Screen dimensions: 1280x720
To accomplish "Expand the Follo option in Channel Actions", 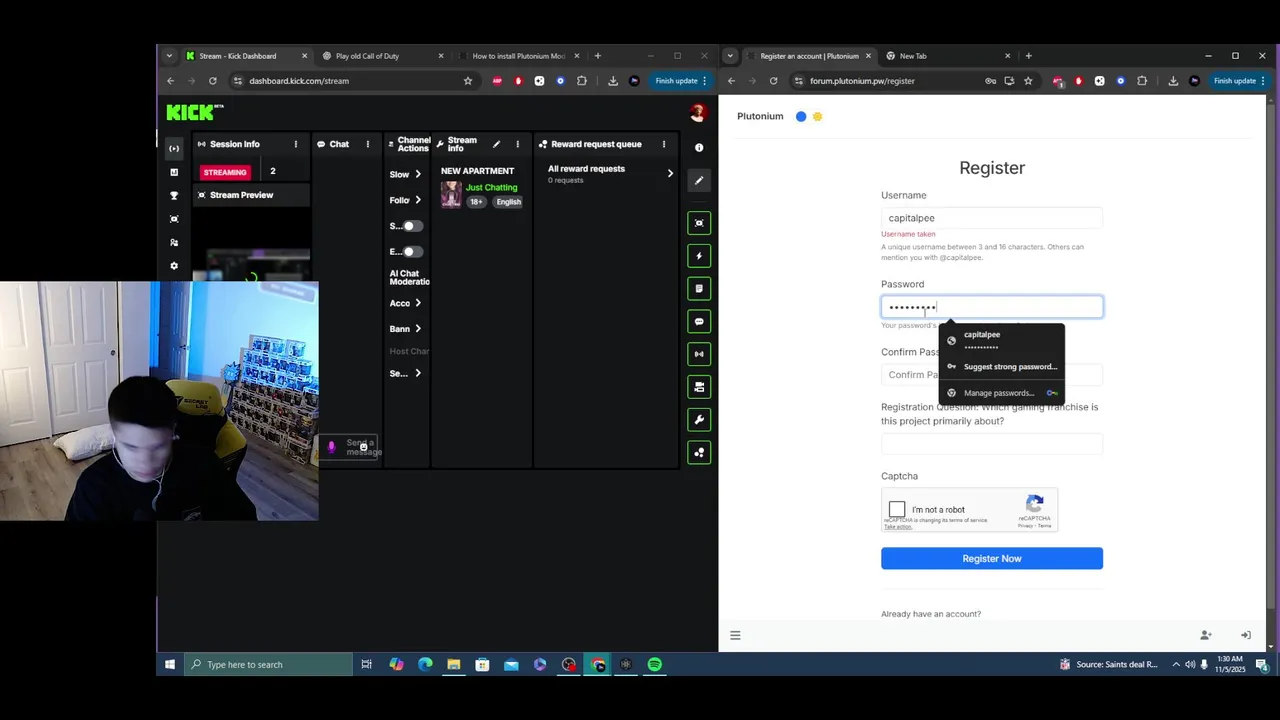I will click(x=405, y=200).
